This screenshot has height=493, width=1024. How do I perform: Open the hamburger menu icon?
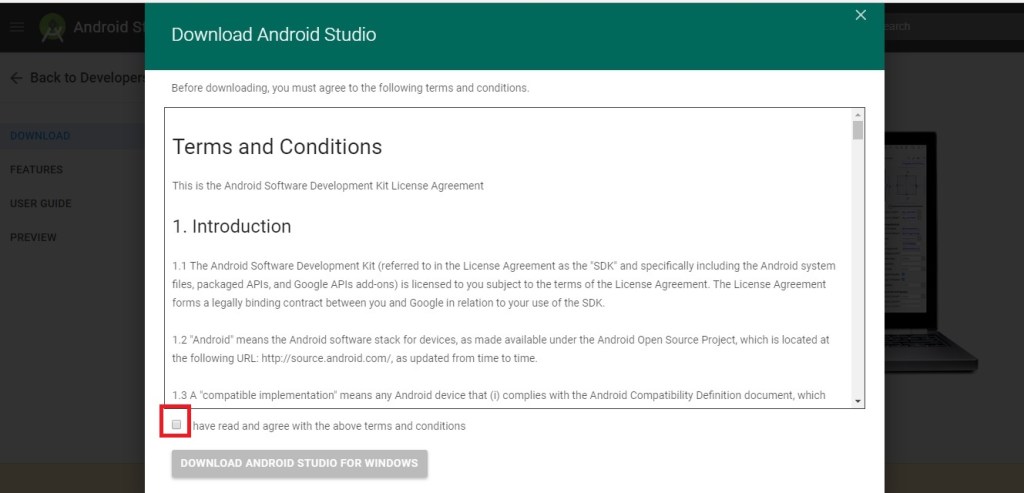point(17,27)
